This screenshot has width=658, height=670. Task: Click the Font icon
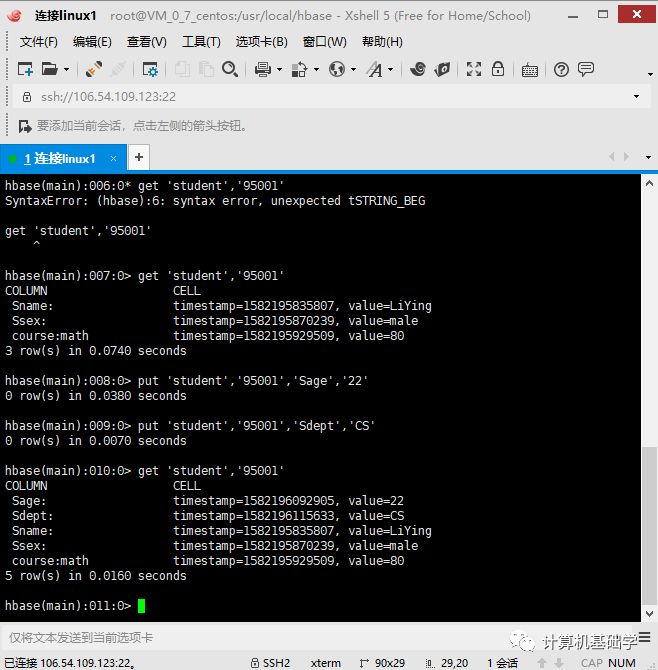click(x=375, y=69)
